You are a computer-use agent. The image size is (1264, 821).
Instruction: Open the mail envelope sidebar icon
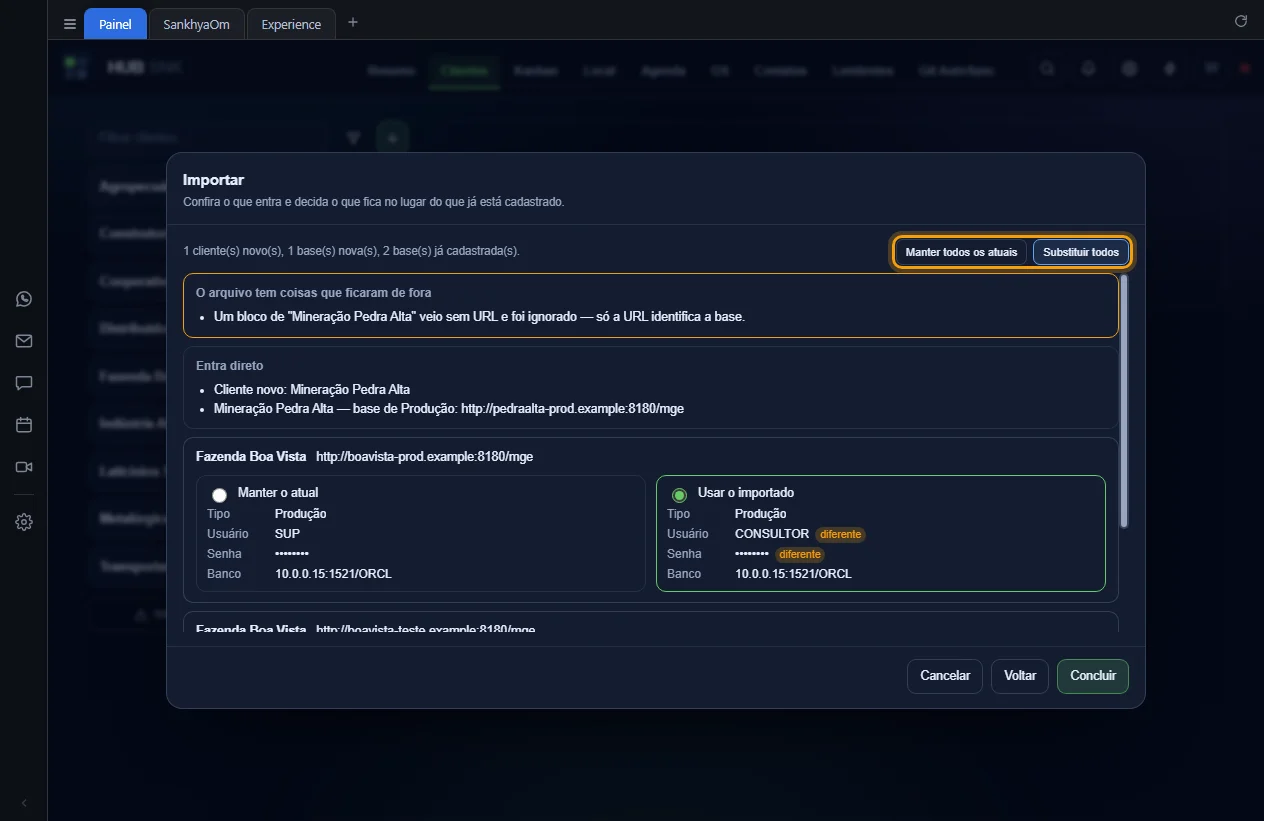24,341
